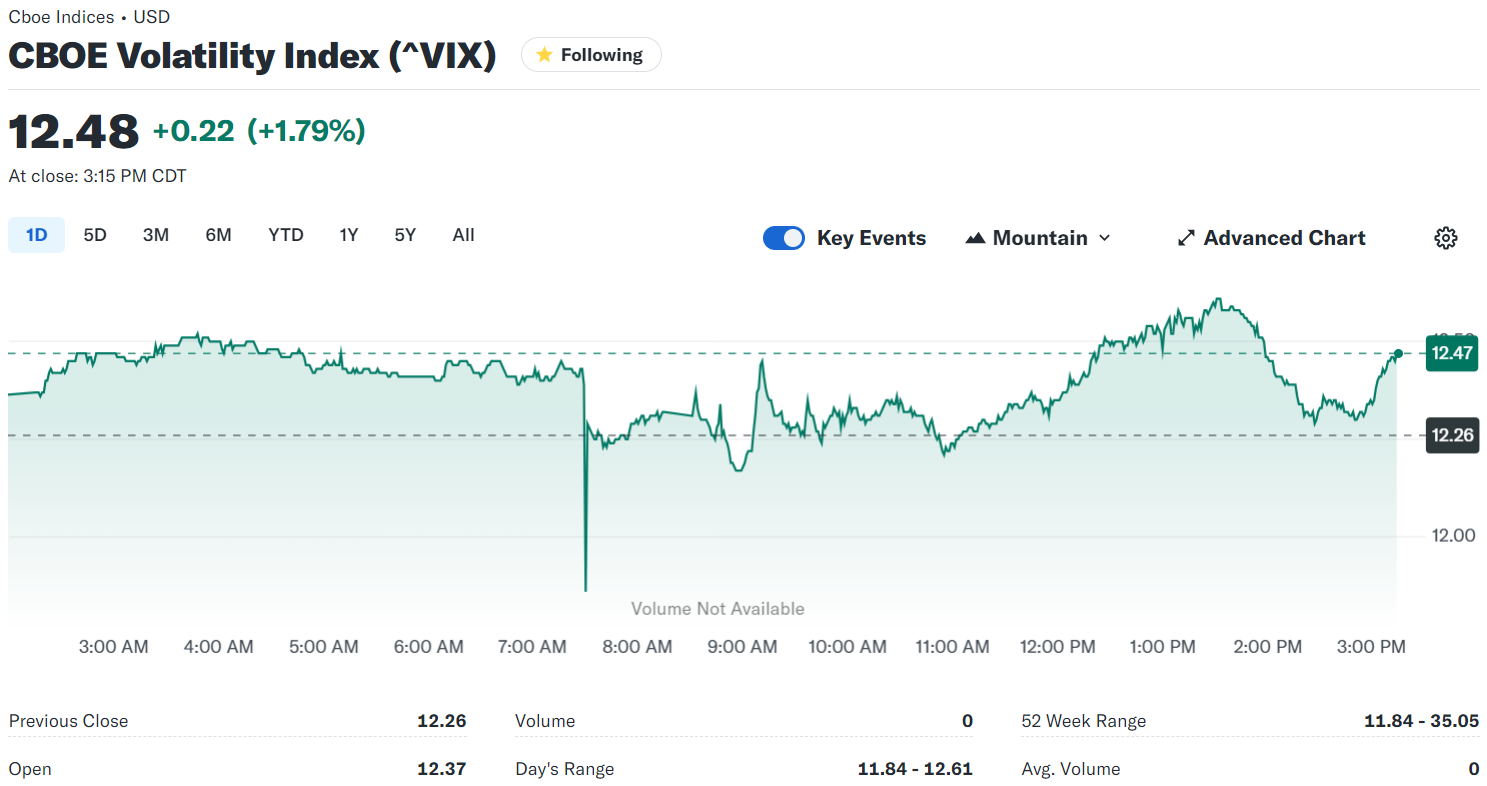Click the Cboe Indices • USD text
Screen dimensions: 1487x786
tap(89, 17)
